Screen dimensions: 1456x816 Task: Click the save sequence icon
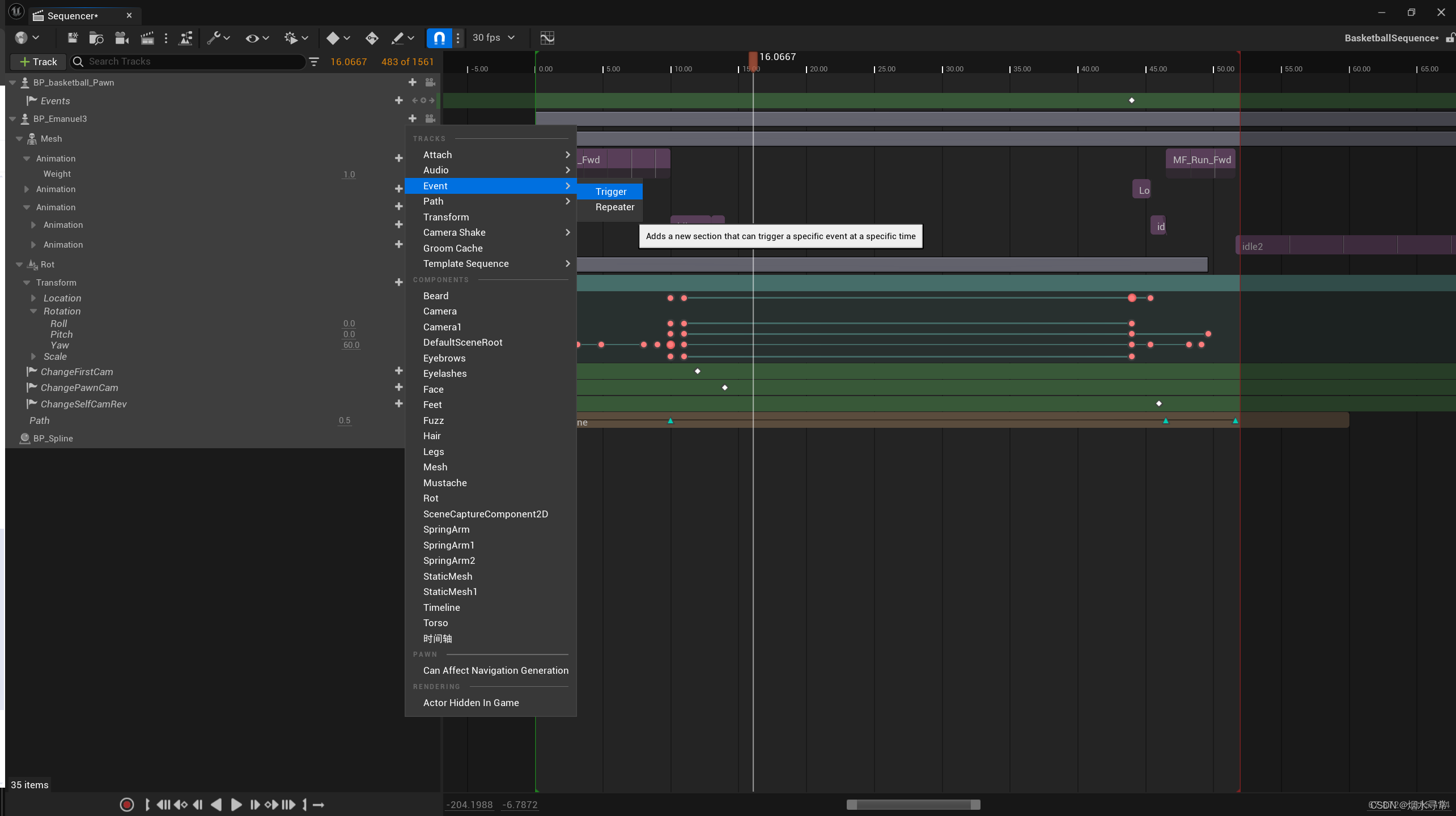(73, 38)
